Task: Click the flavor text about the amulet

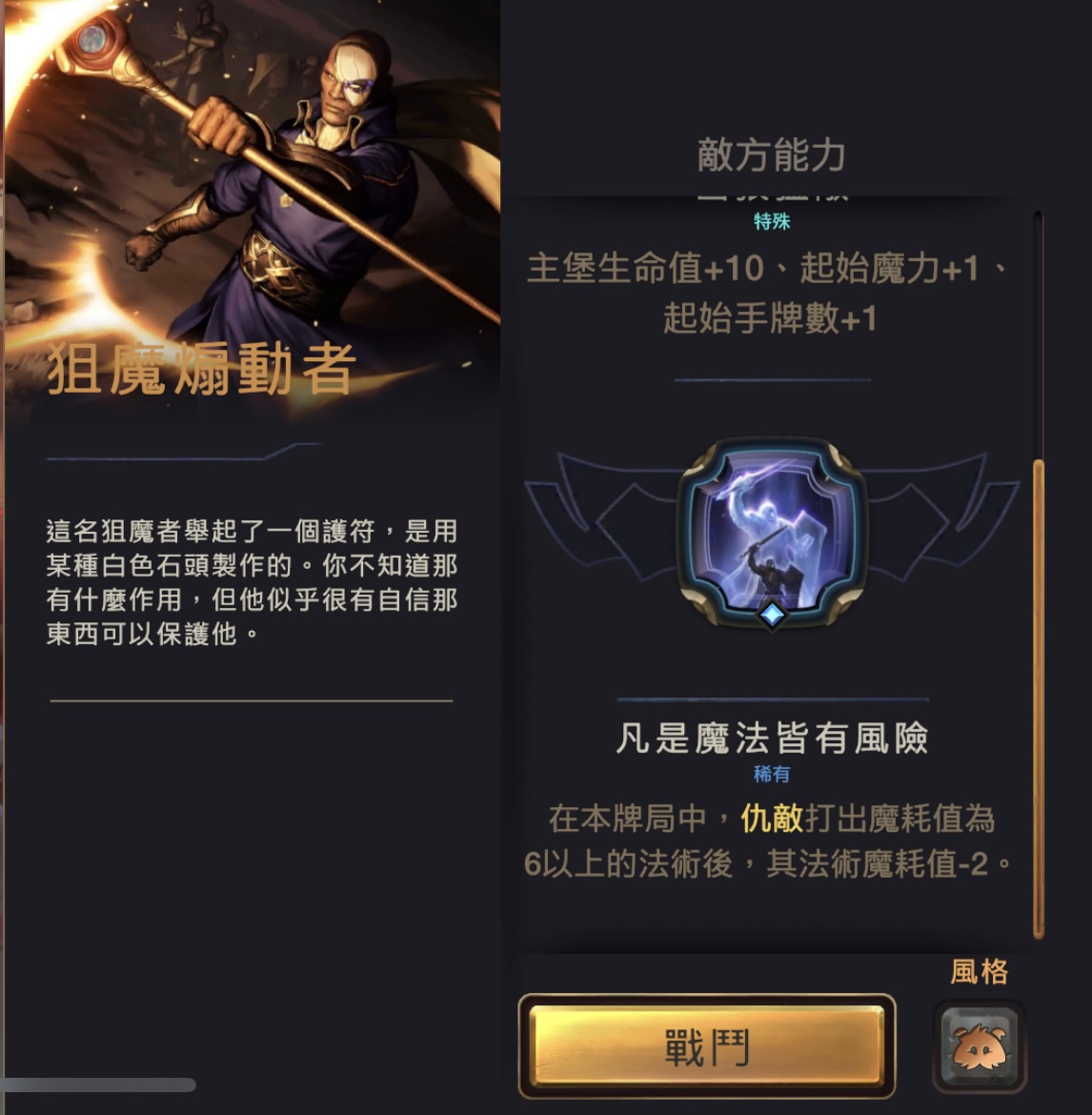Action: coord(252,581)
